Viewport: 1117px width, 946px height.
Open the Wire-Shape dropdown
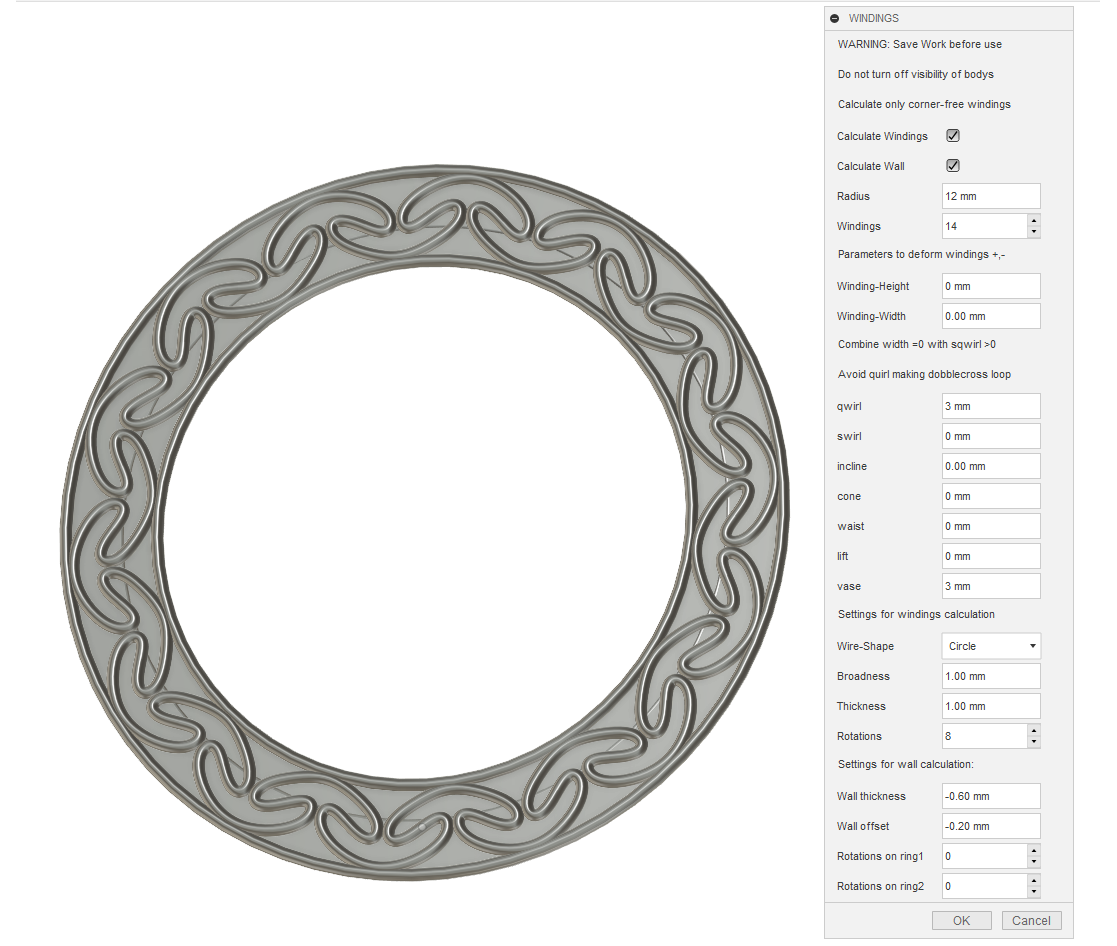click(990, 646)
